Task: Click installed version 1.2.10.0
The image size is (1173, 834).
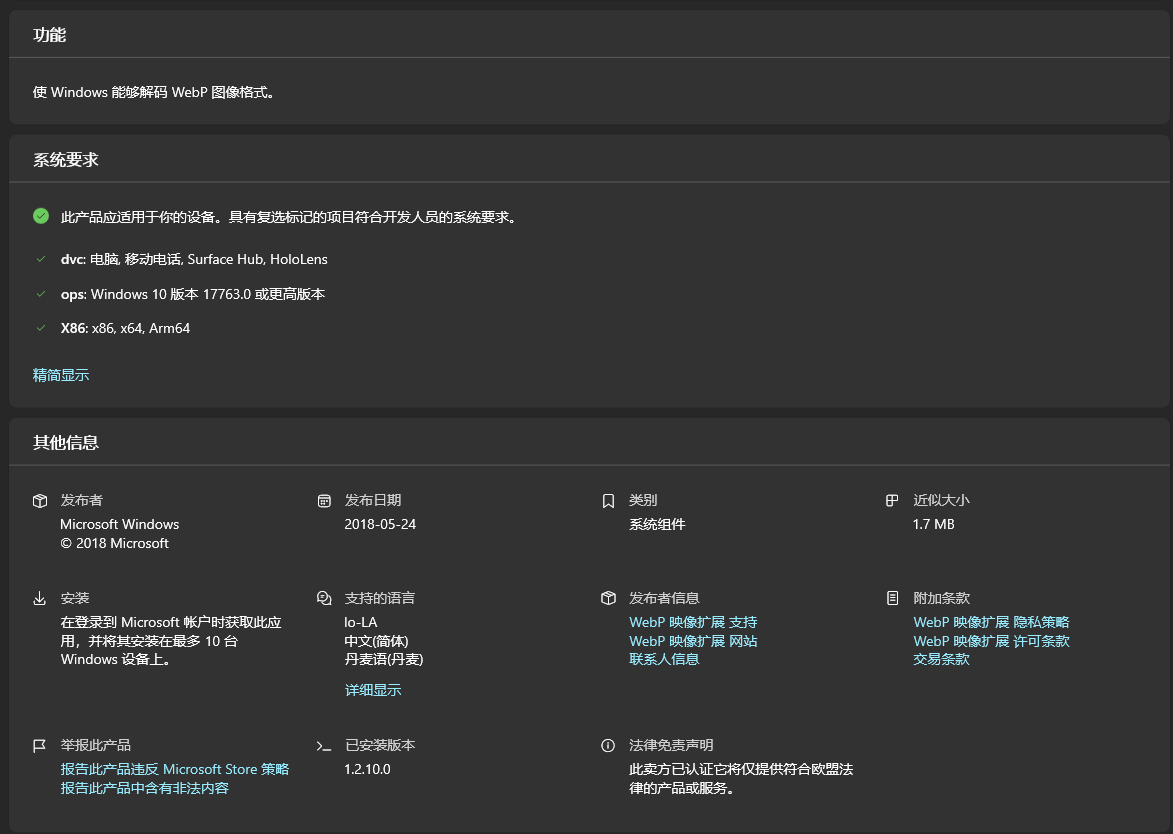Action: coord(367,769)
